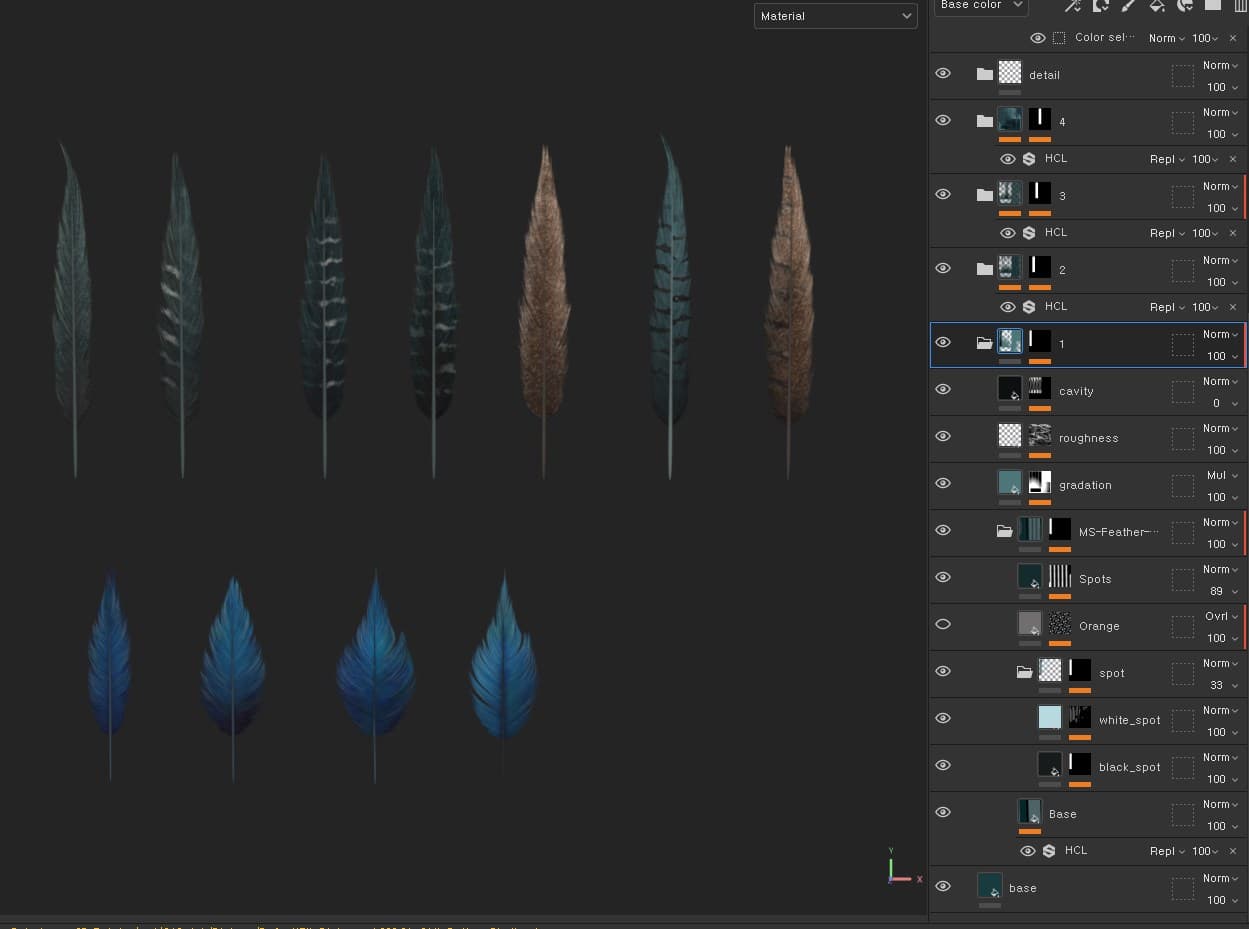The image size is (1249, 929).
Task: Click the add mask icon in layers toolbar
Action: click(x=1101, y=6)
